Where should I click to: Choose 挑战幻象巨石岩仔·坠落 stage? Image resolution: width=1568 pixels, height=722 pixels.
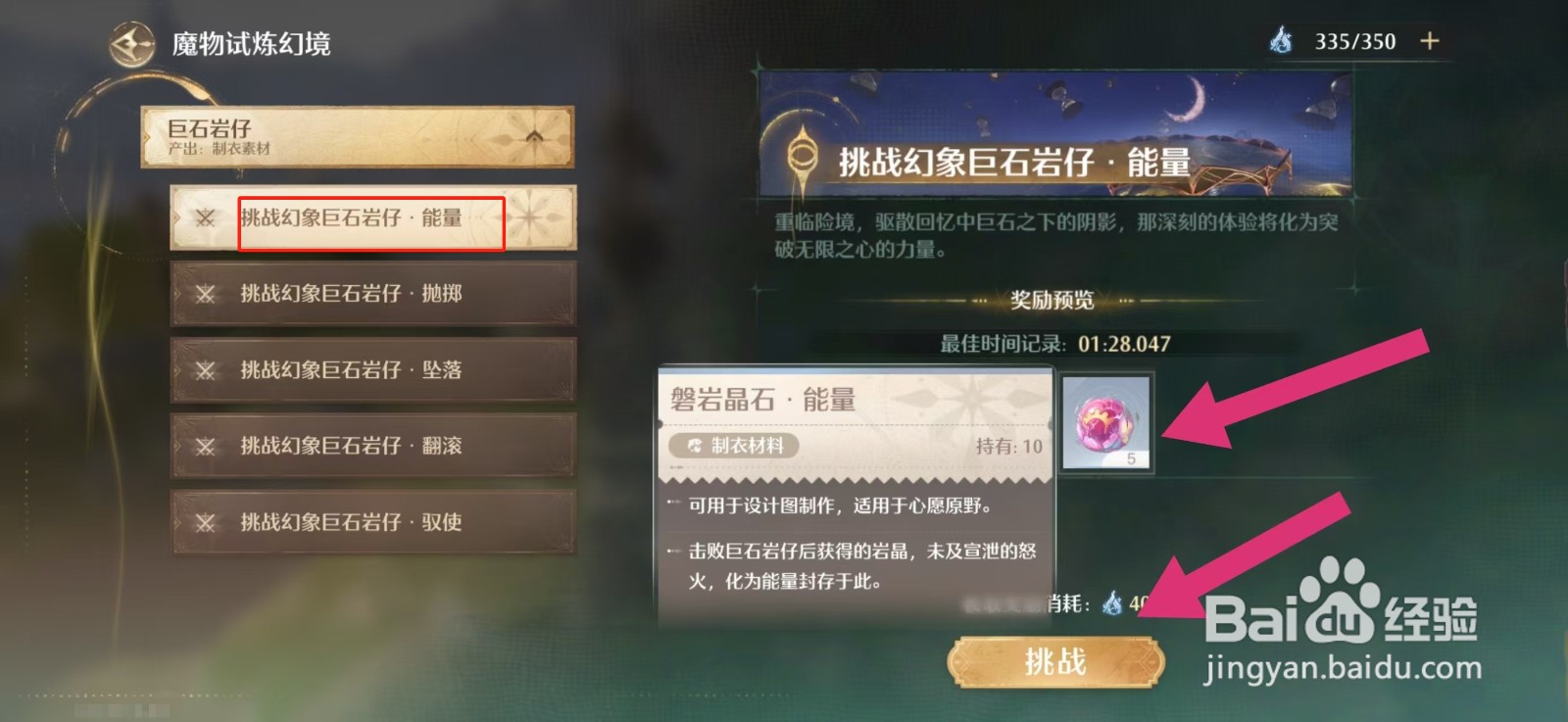click(373, 369)
